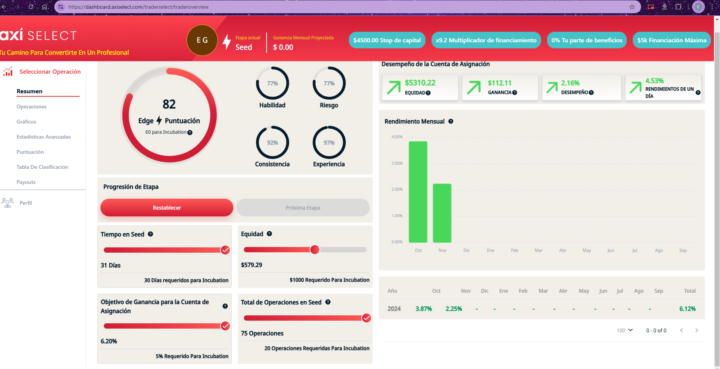Open help icon next to Desempeño label

click(x=591, y=93)
